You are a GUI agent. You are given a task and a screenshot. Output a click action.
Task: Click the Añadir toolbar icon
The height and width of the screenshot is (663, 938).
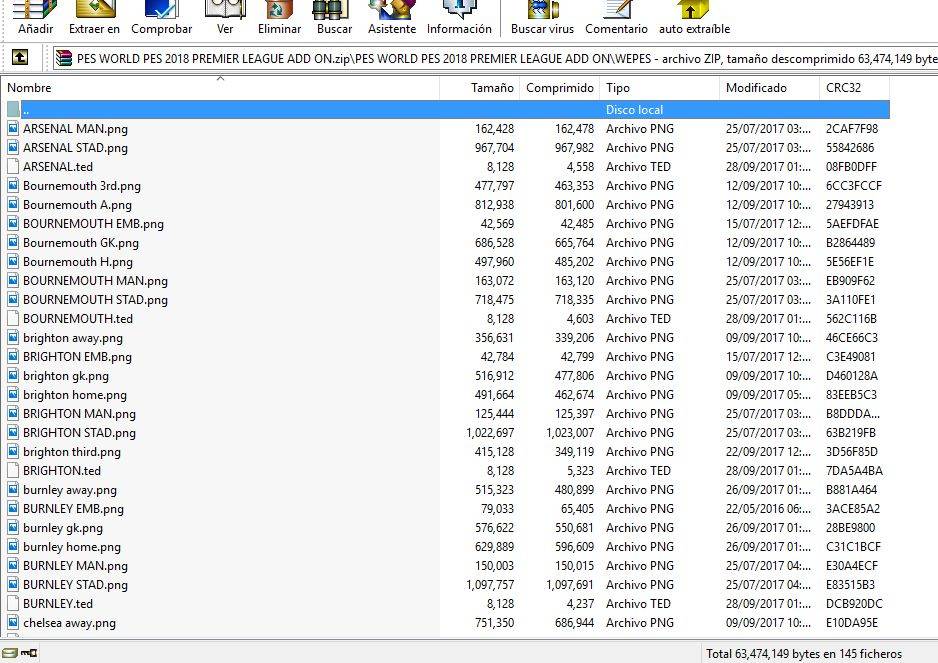point(35,18)
